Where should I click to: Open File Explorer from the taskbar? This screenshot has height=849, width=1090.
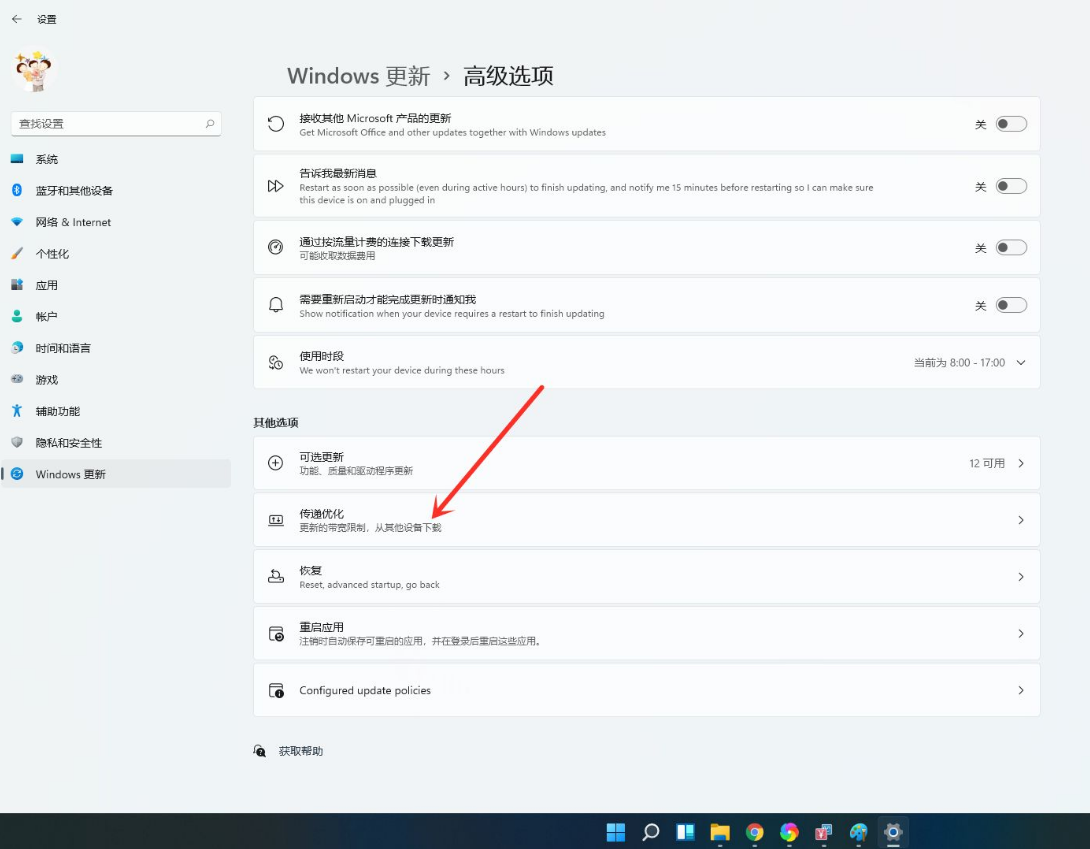[720, 832]
